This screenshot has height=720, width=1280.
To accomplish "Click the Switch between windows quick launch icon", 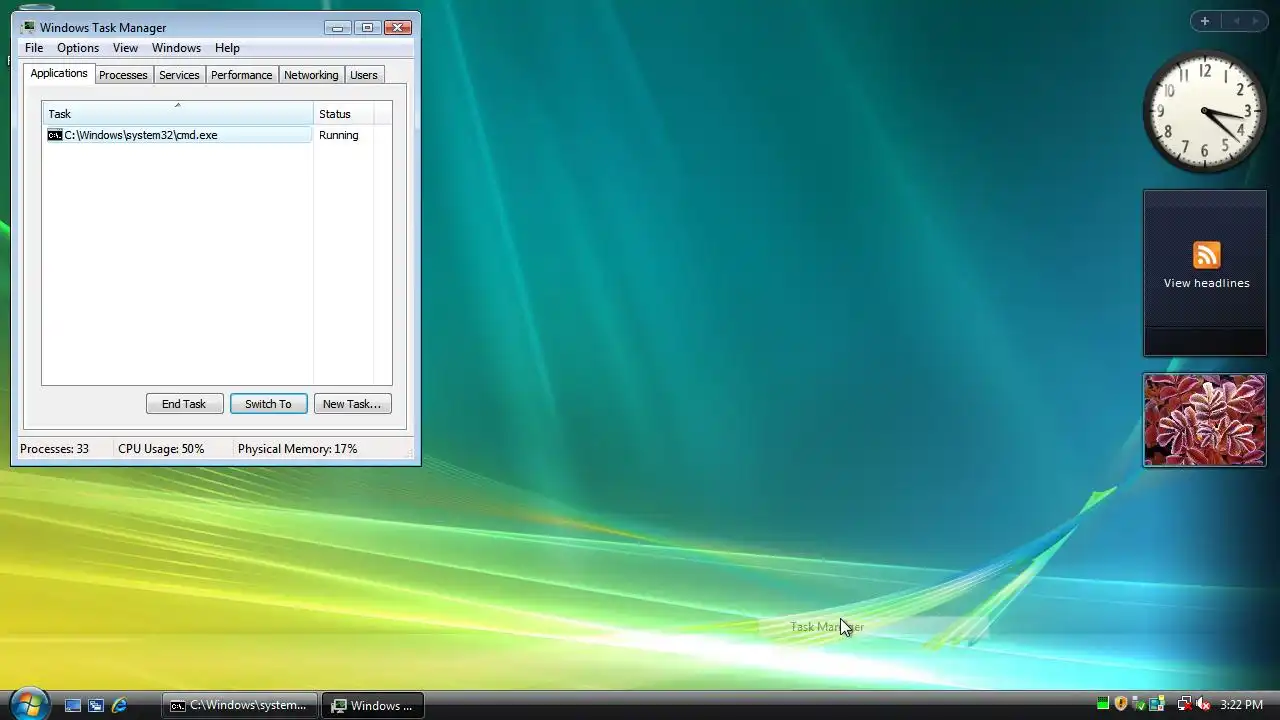I will [x=96, y=705].
